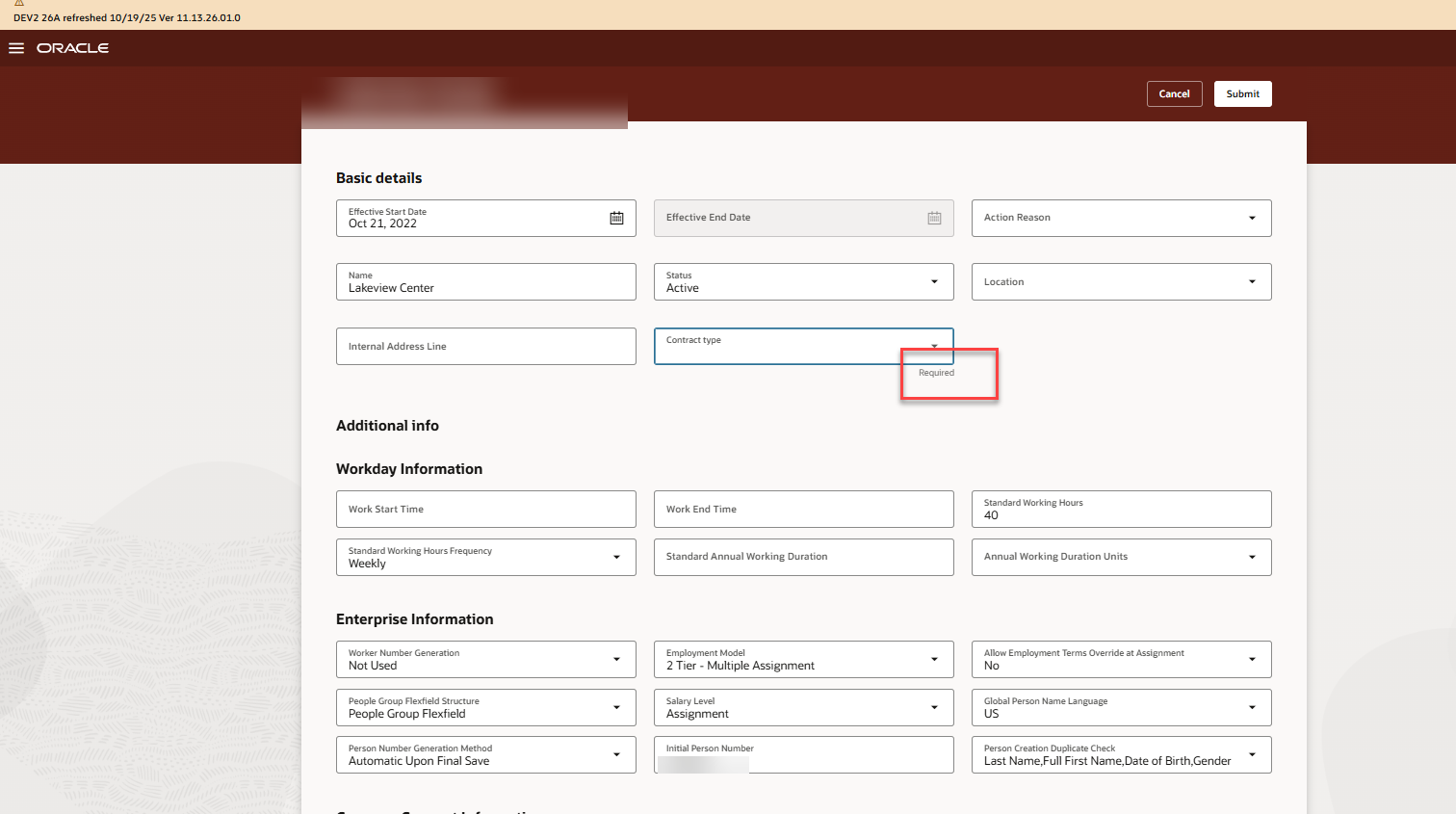The height and width of the screenshot is (814, 1456).
Task: Click the Cancel button
Action: point(1174,93)
